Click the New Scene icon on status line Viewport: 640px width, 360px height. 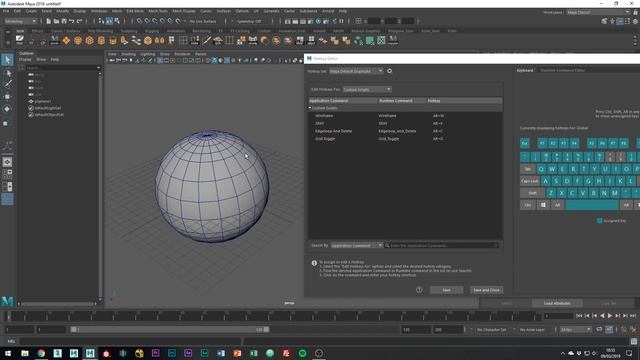coord(49,21)
